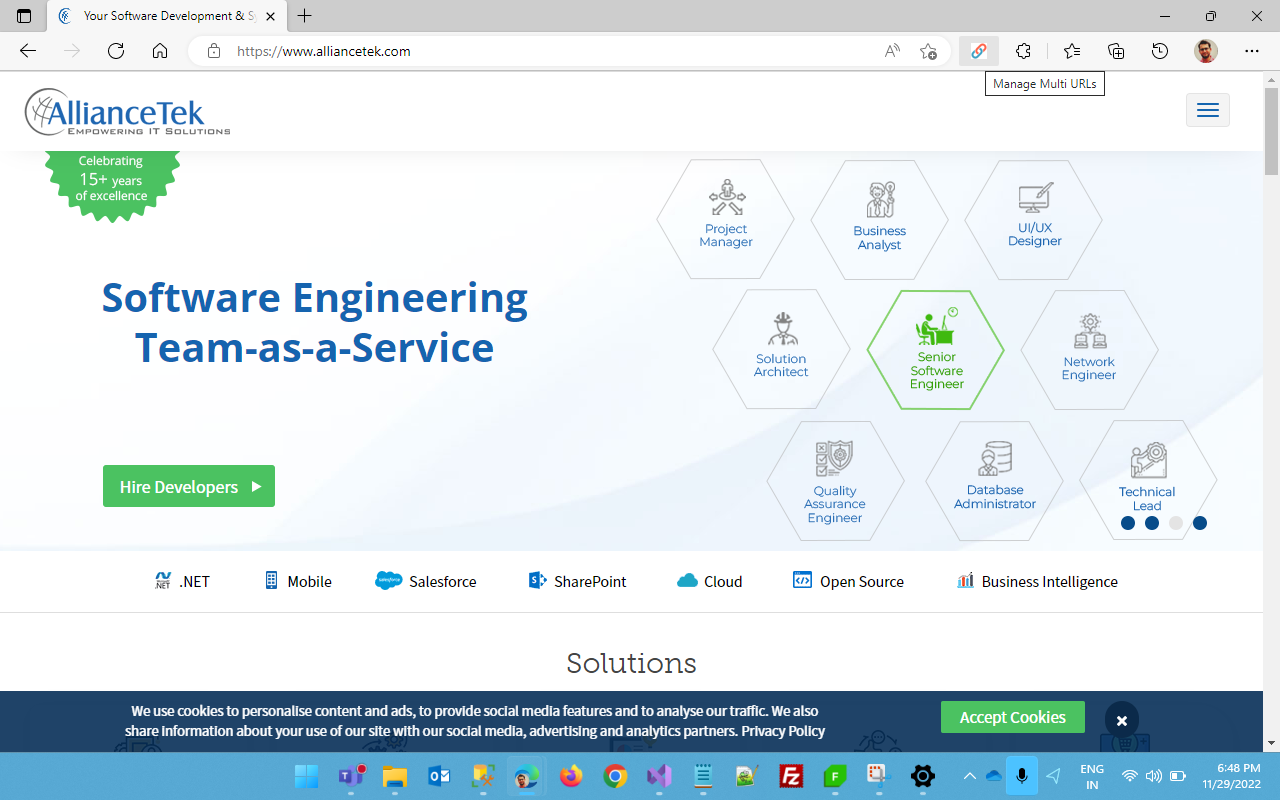
Task: Click the Salesforce cloud icon
Action: pos(387,580)
